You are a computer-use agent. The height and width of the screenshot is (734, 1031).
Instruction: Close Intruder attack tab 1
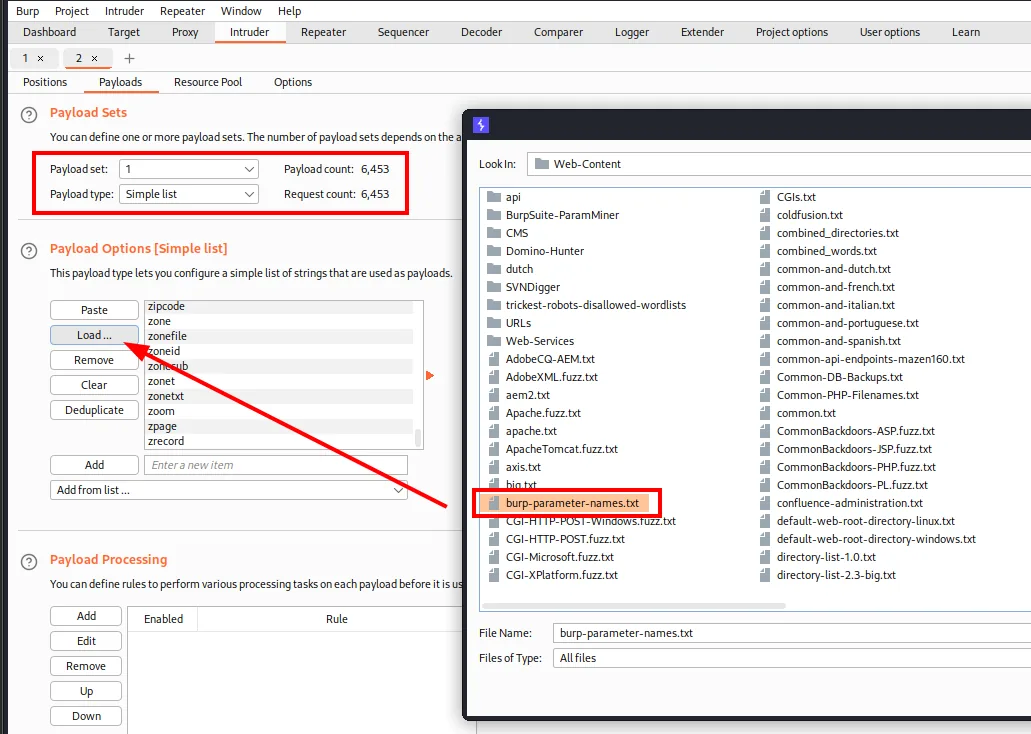click(x=41, y=59)
